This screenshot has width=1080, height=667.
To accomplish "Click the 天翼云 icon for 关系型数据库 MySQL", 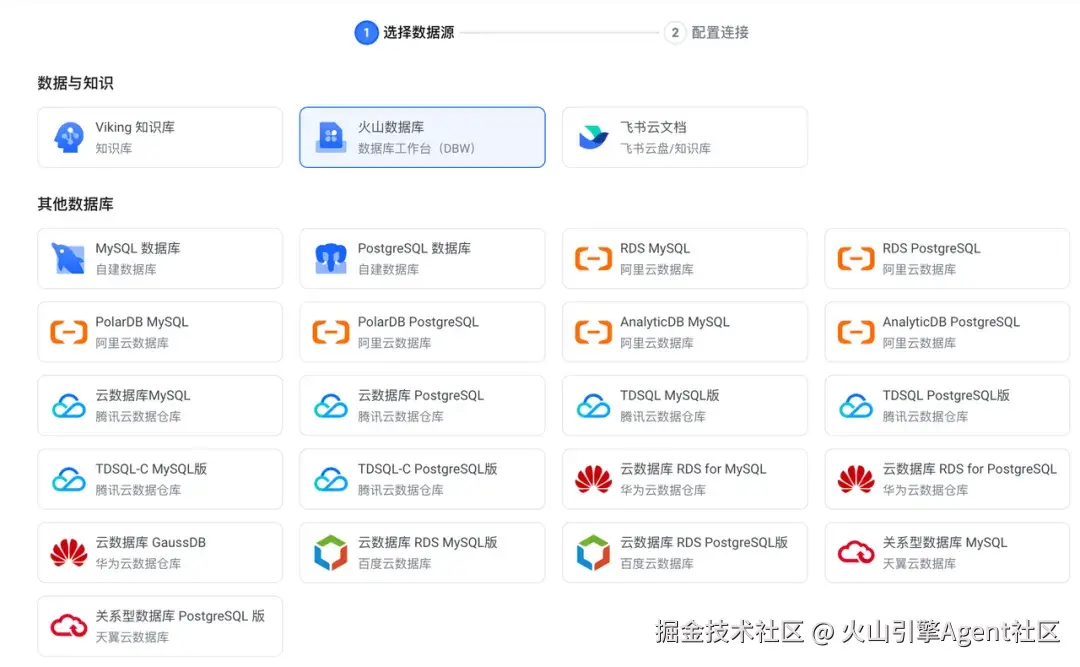I will click(855, 553).
